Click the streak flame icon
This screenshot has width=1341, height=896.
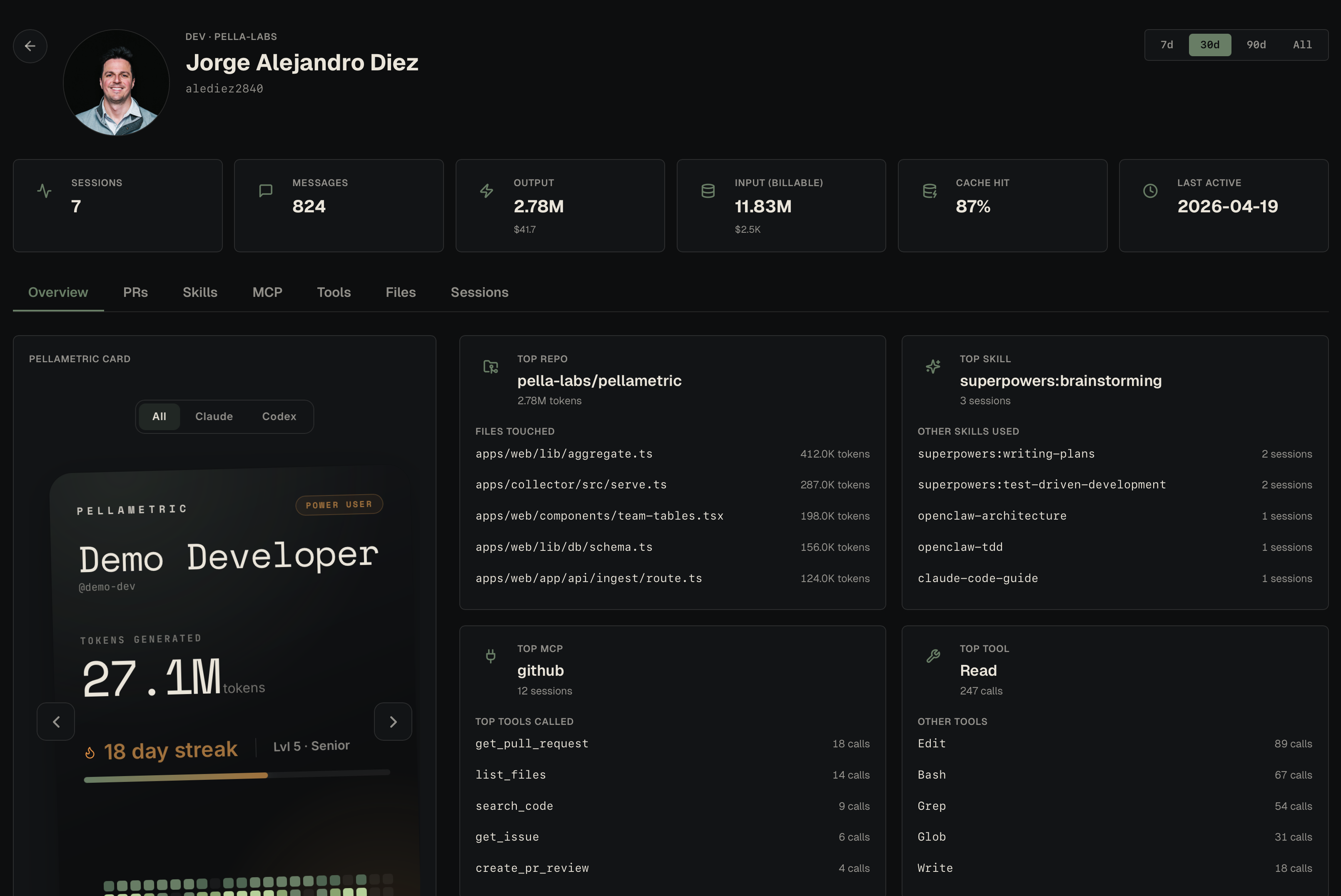(x=90, y=753)
